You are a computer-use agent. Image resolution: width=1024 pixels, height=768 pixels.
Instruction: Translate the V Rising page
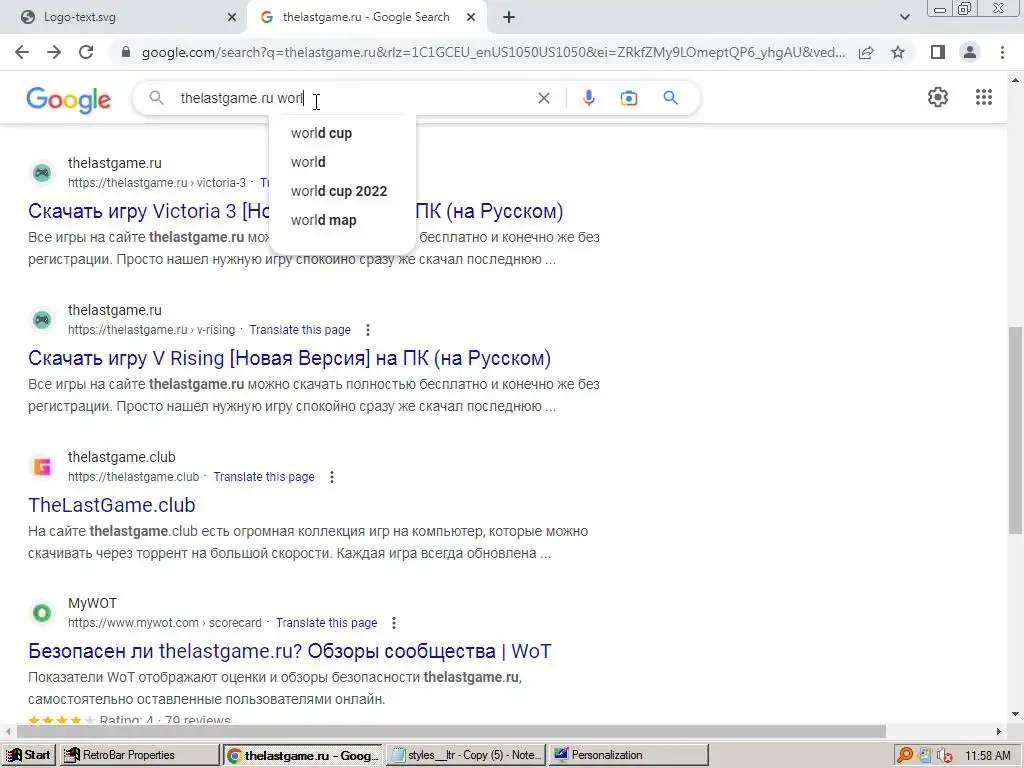click(300, 330)
